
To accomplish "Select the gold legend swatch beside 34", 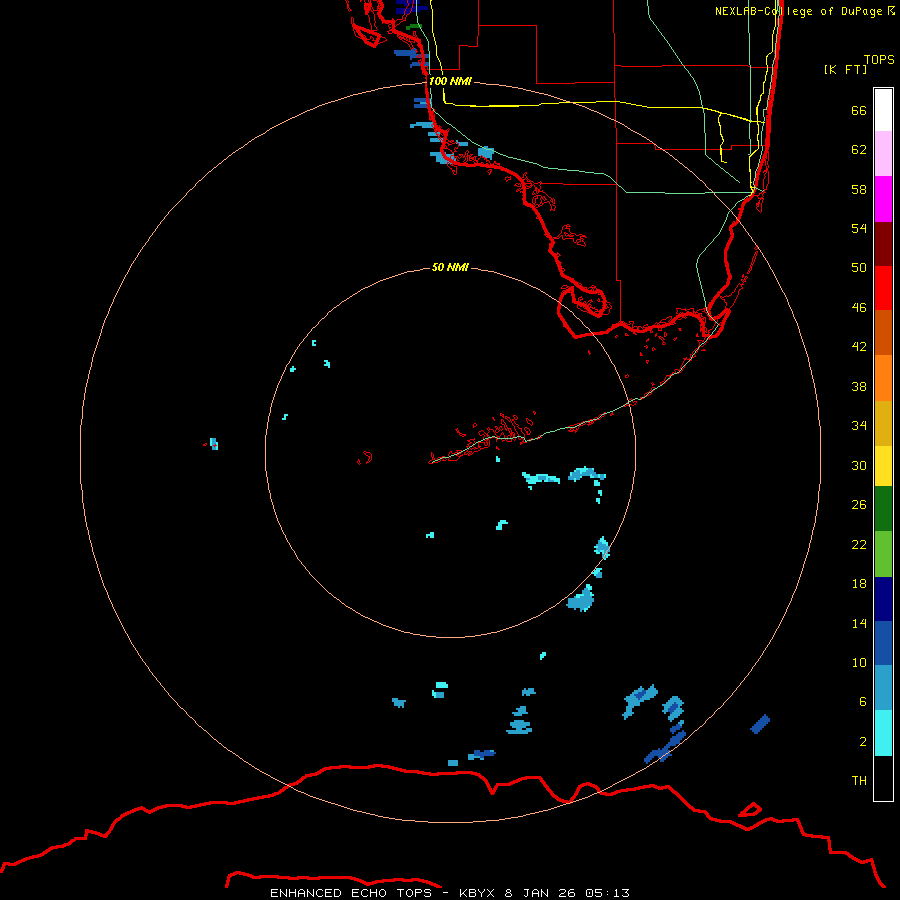I will tap(883, 423).
